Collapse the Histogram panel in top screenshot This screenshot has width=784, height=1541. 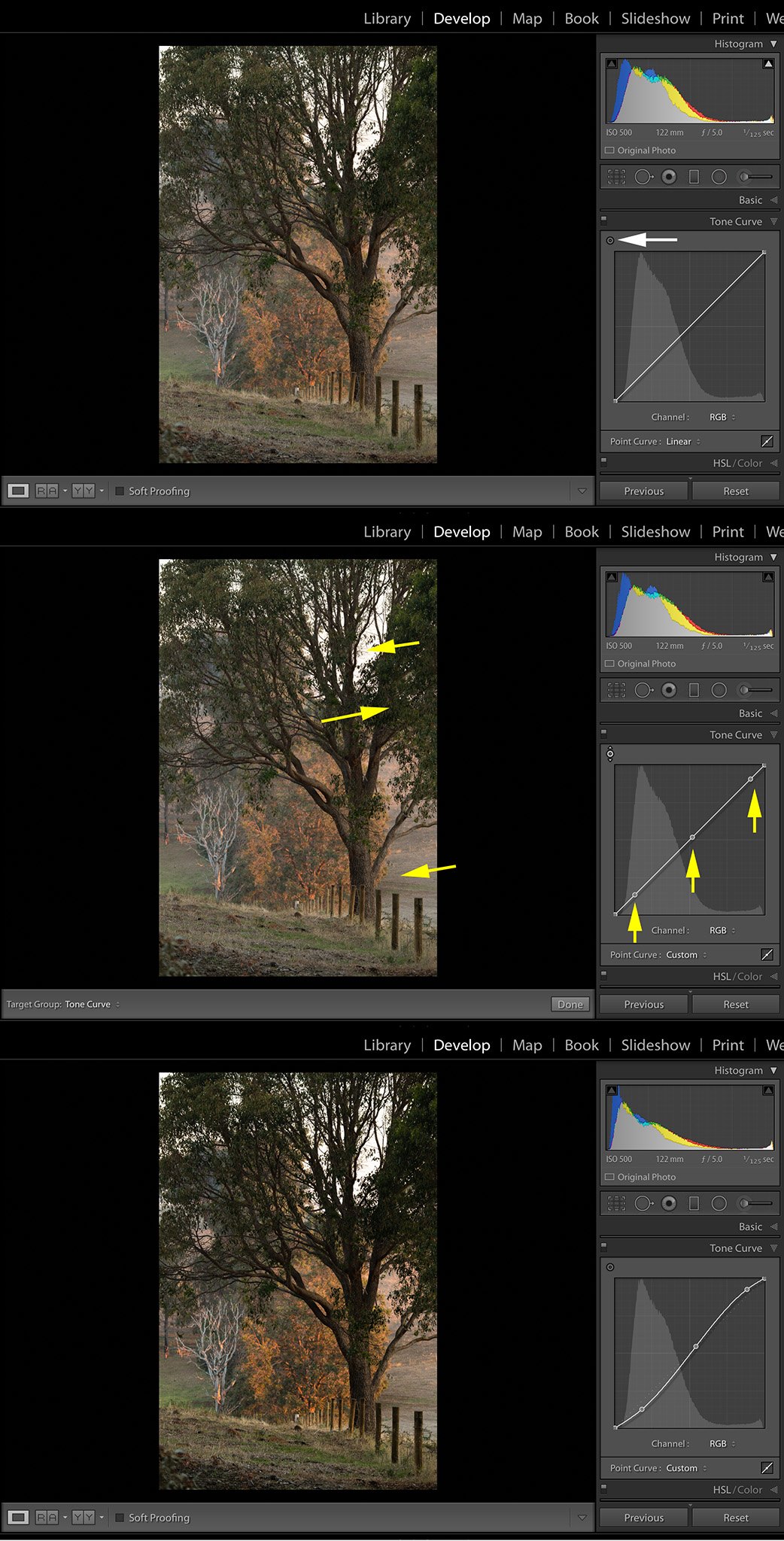[773, 44]
